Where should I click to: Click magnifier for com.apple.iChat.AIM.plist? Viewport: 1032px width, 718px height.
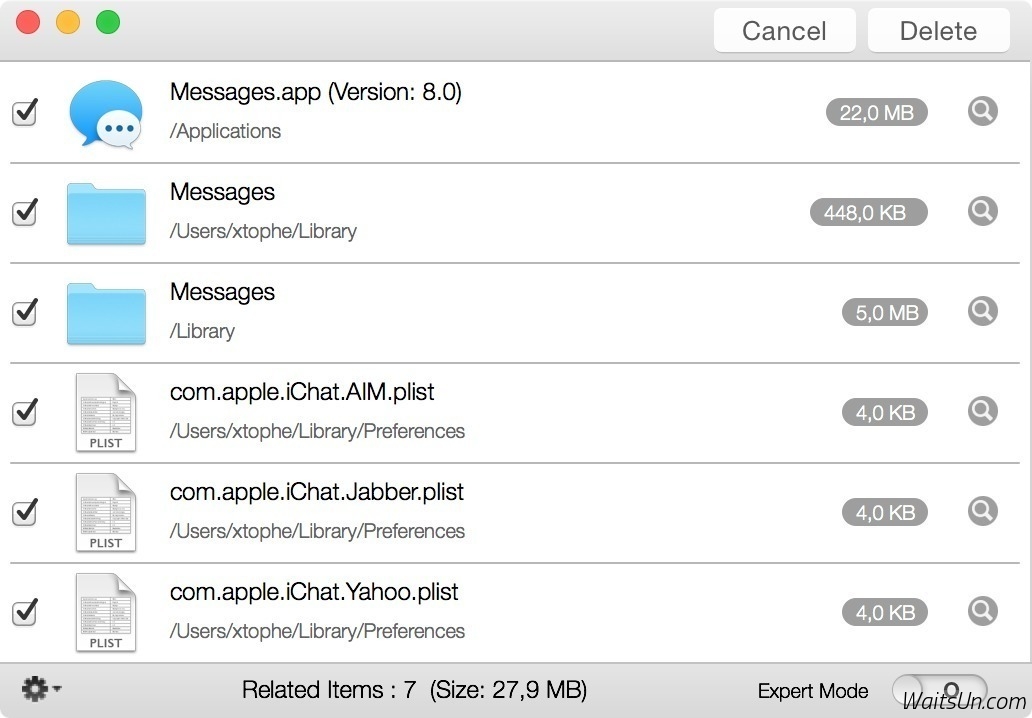click(x=983, y=411)
